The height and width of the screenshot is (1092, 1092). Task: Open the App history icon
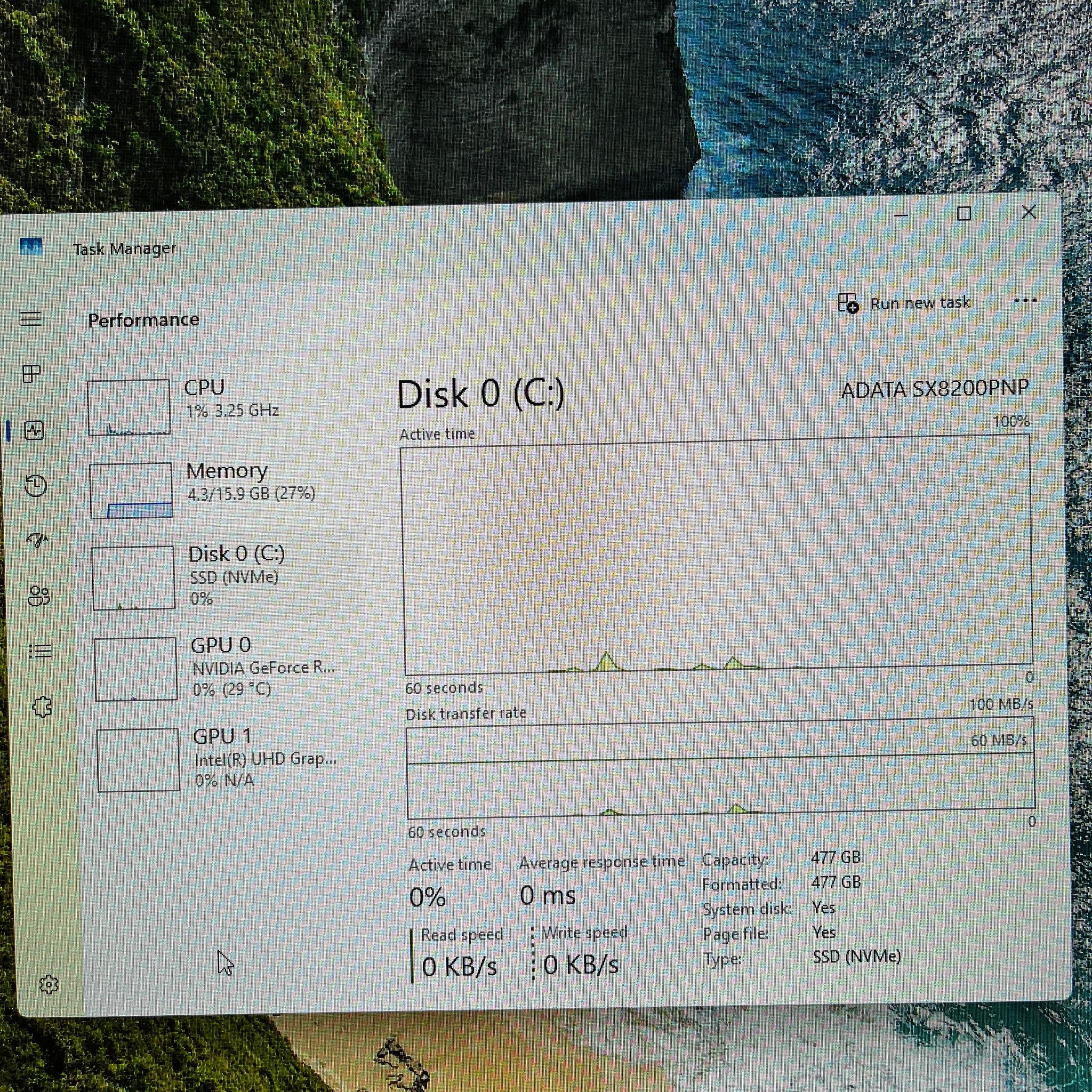tap(36, 486)
